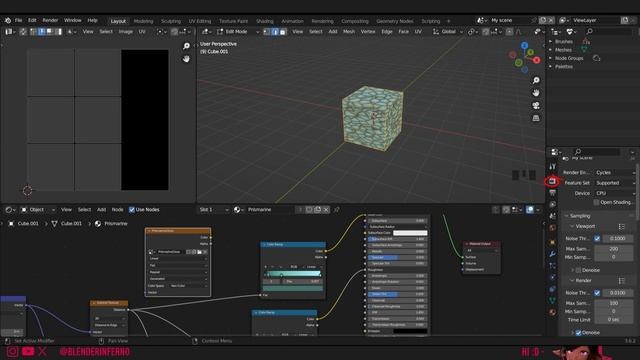Open the Render menu
The image size is (640, 360).
(50, 20)
